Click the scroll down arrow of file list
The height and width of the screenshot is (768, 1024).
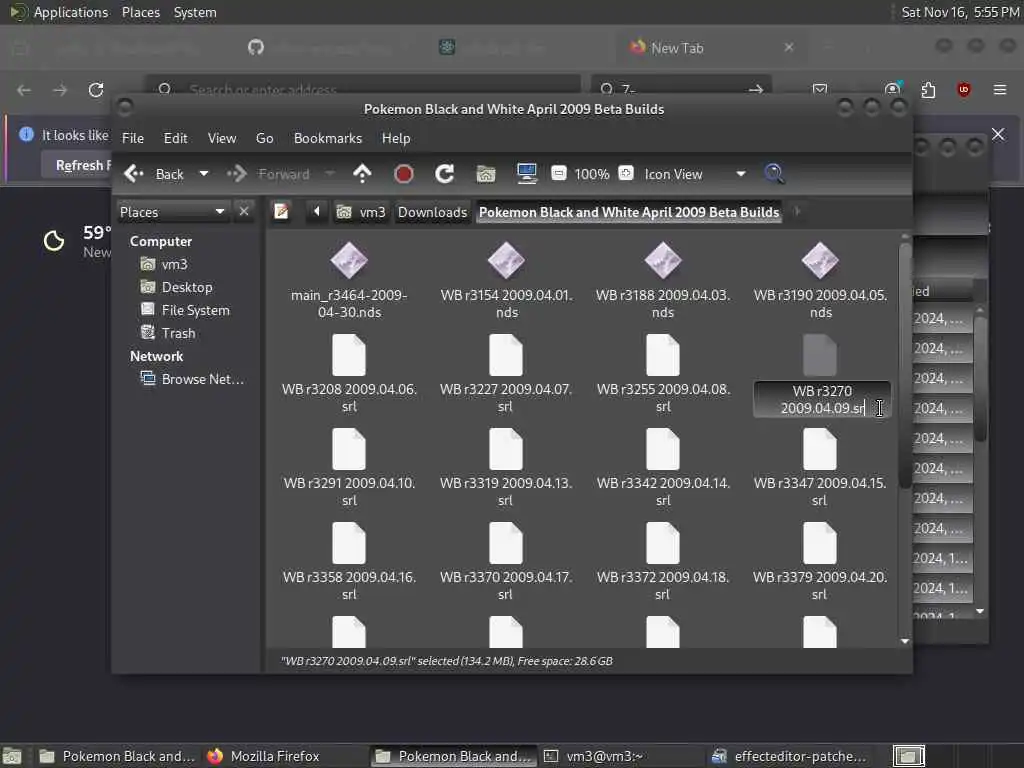[x=905, y=641]
